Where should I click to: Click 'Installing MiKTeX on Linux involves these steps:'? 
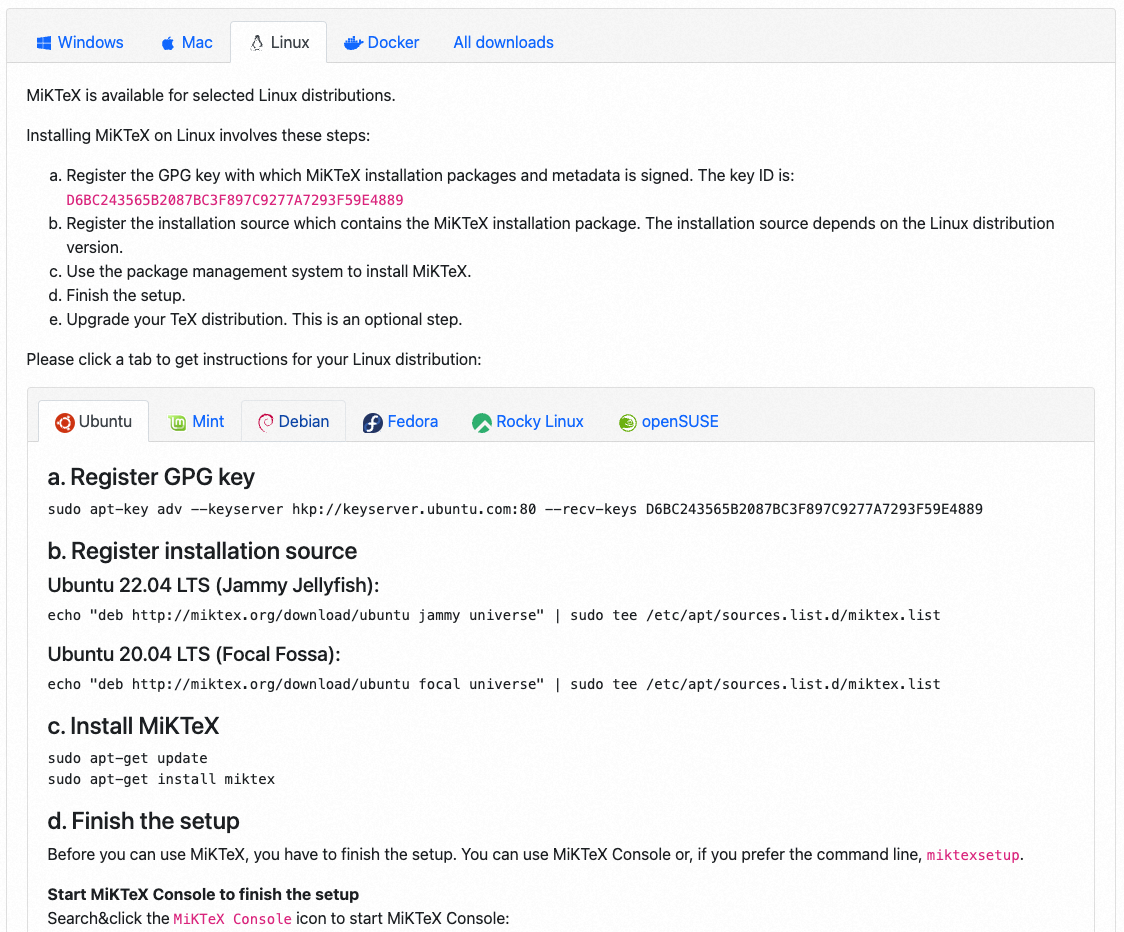click(x=199, y=135)
